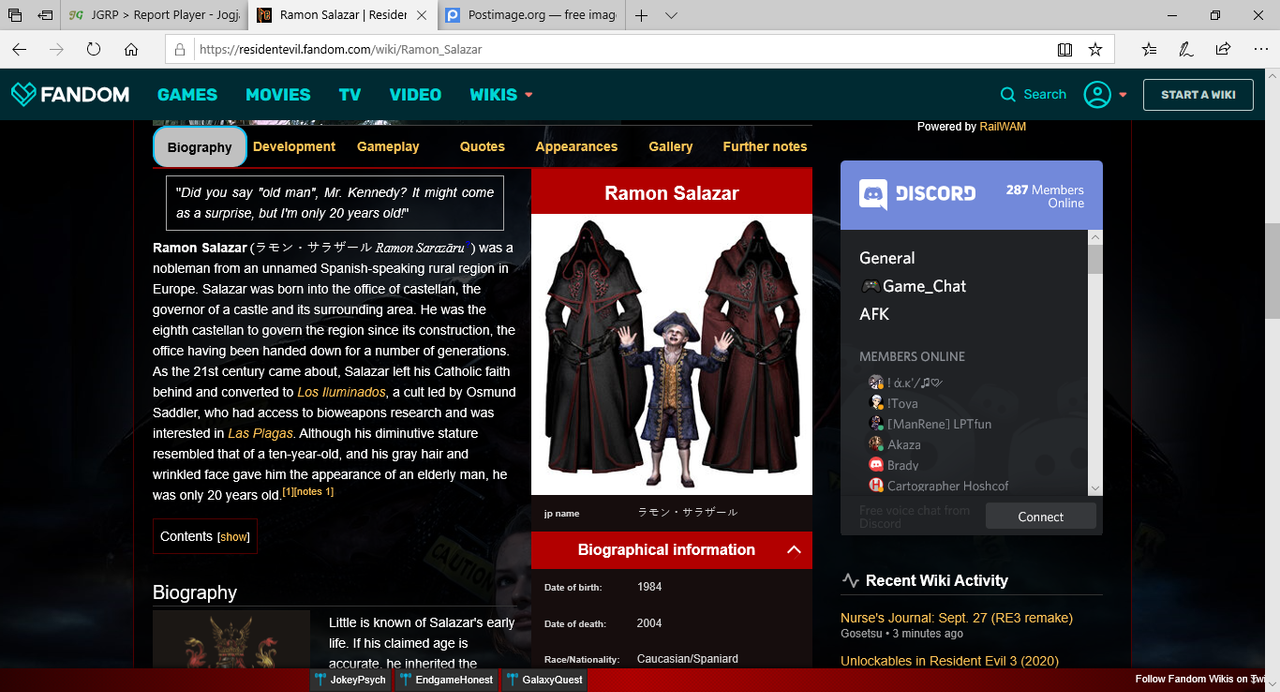This screenshot has width=1280, height=692.
Task: Click Discord widget scrollbar down arrow
Action: tap(1095, 488)
